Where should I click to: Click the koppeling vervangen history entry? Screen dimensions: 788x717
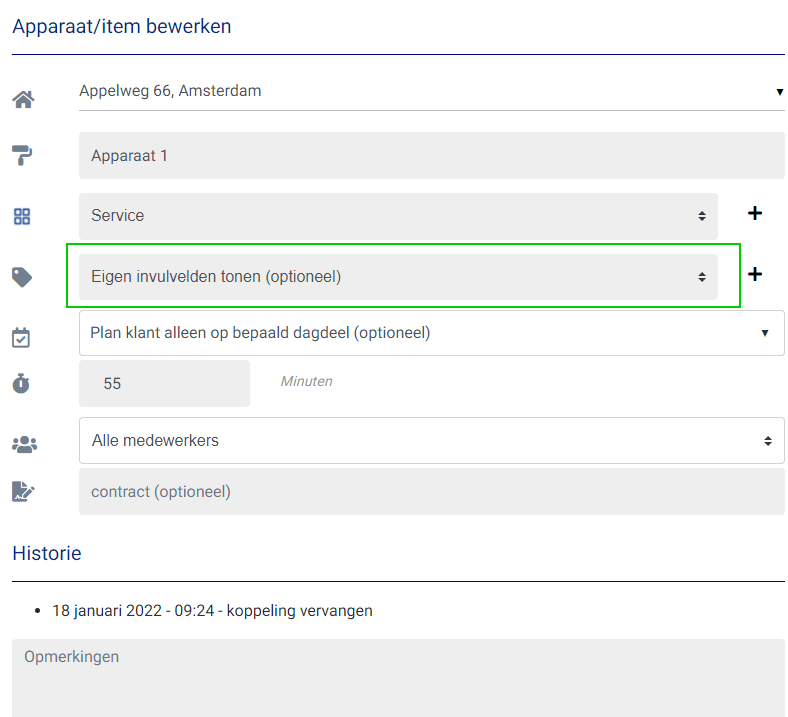[x=212, y=610]
